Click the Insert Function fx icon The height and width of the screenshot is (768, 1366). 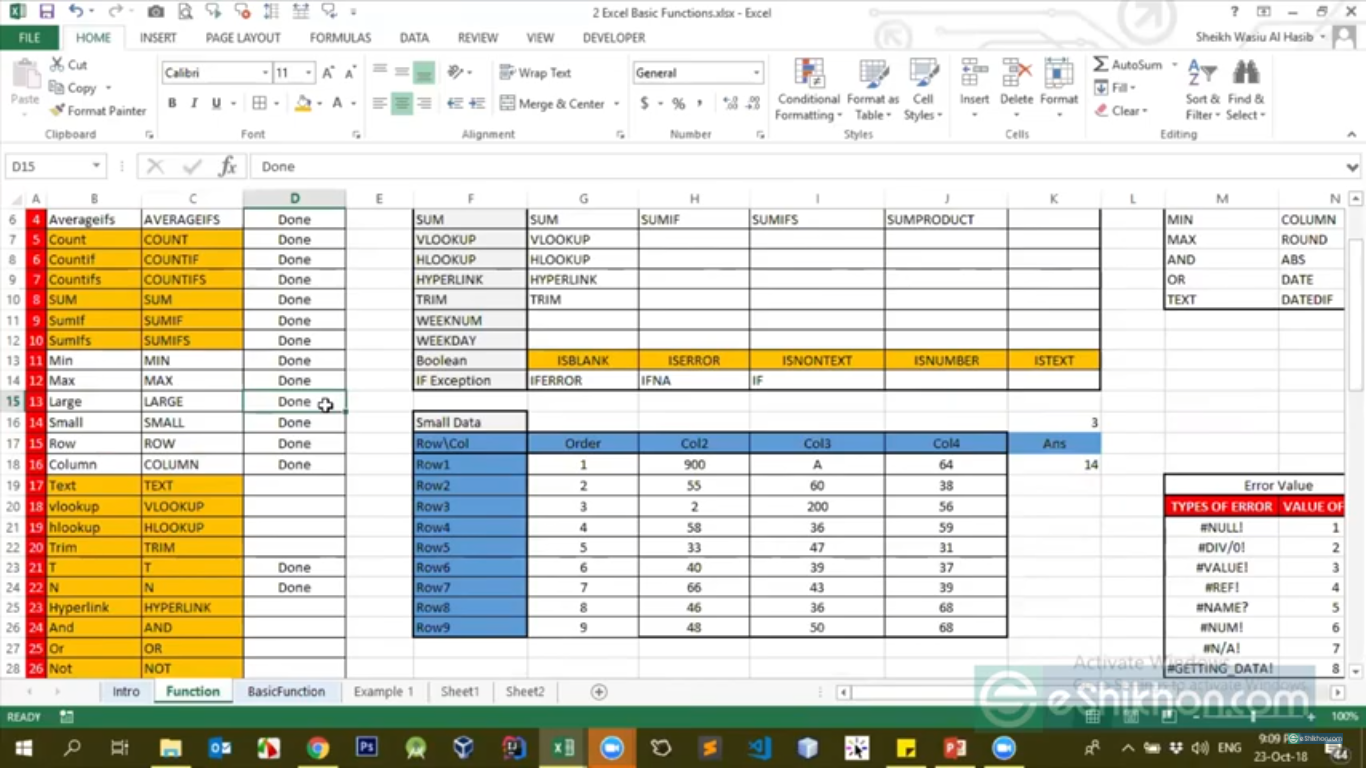coord(227,167)
